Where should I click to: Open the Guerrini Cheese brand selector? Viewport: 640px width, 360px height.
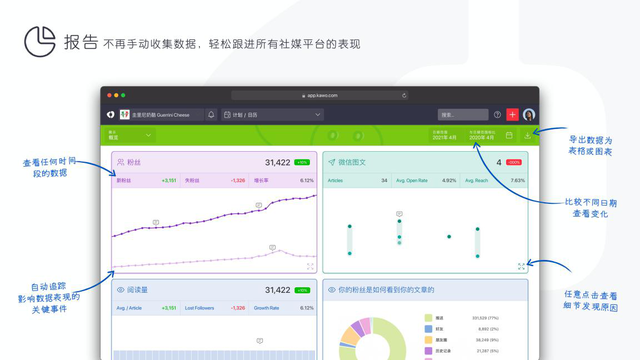click(x=161, y=115)
